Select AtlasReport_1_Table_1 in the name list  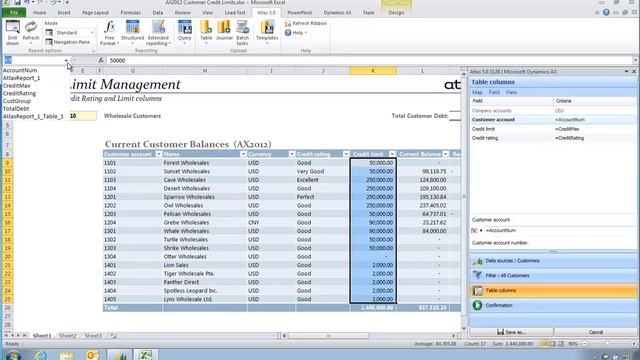[33, 116]
